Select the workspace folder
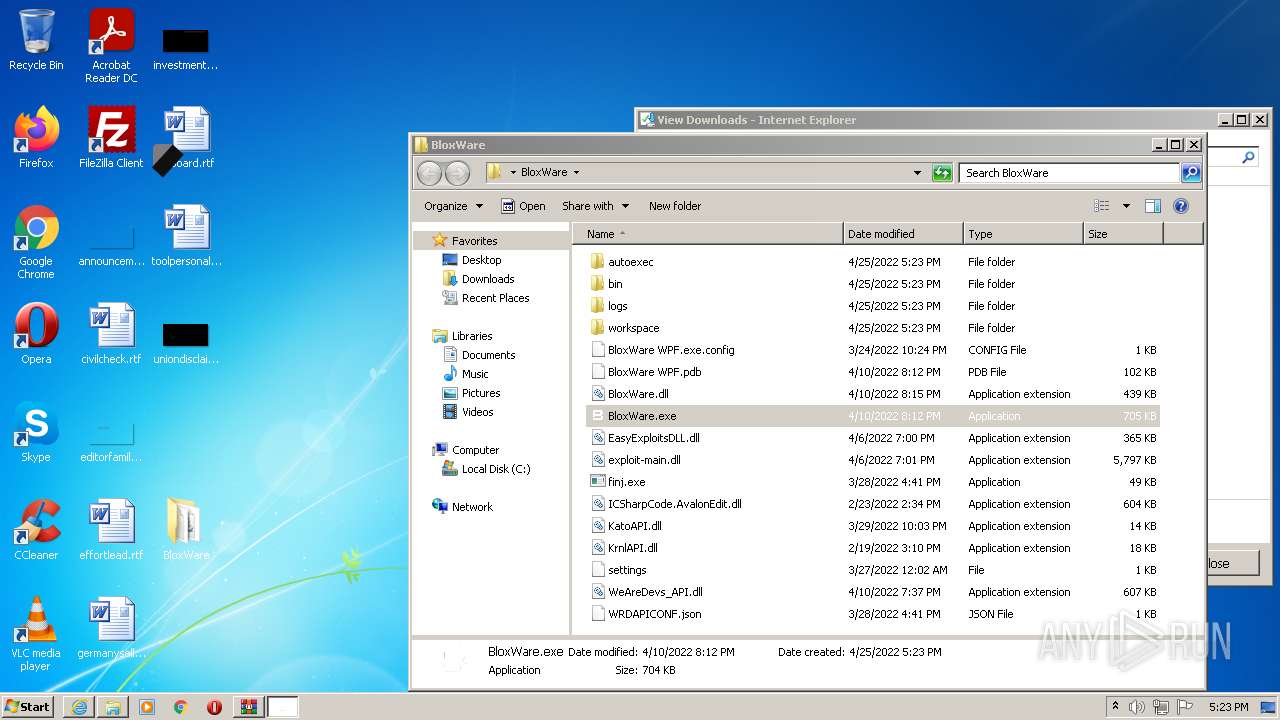The width and height of the screenshot is (1280, 720). [x=872, y=328]
